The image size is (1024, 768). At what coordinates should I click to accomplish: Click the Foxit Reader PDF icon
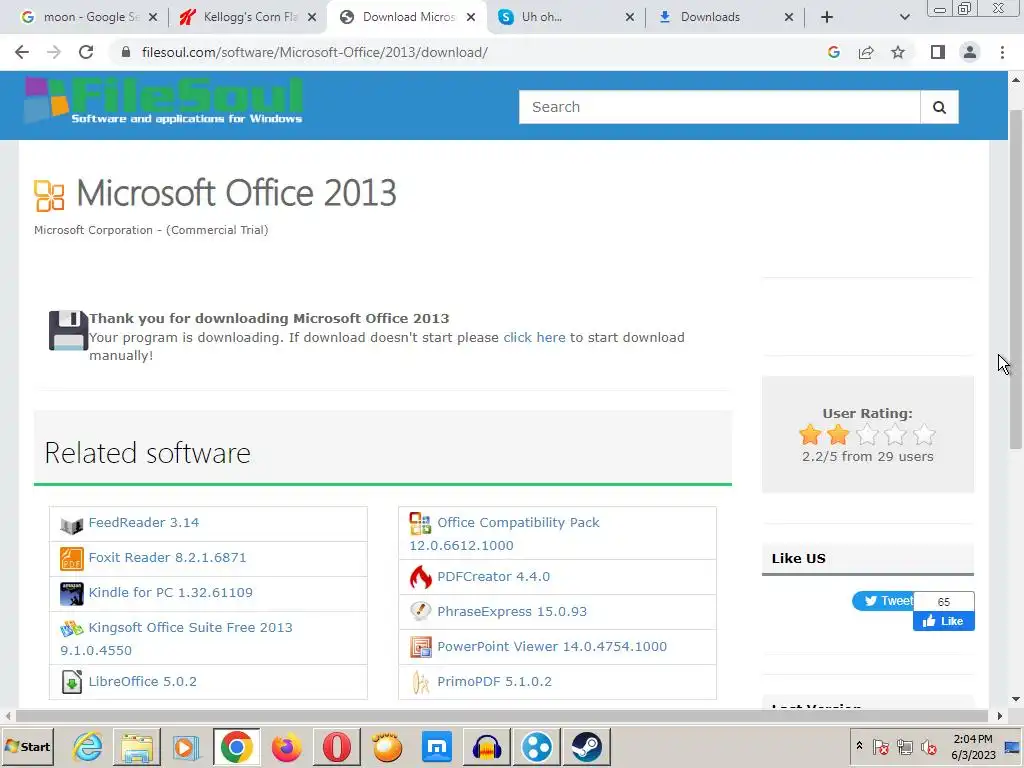71,559
